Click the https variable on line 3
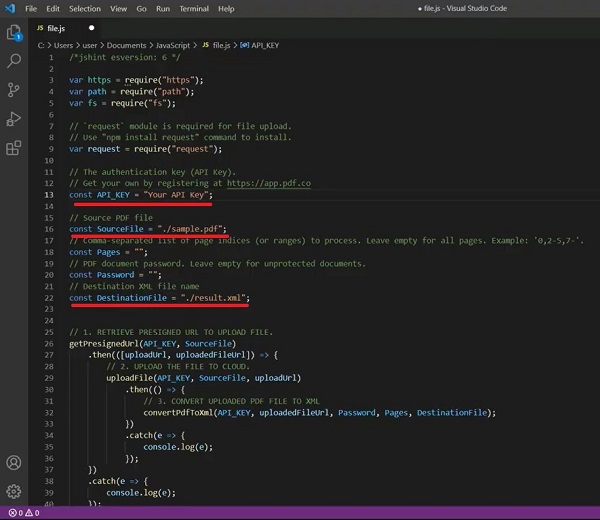 point(99,80)
